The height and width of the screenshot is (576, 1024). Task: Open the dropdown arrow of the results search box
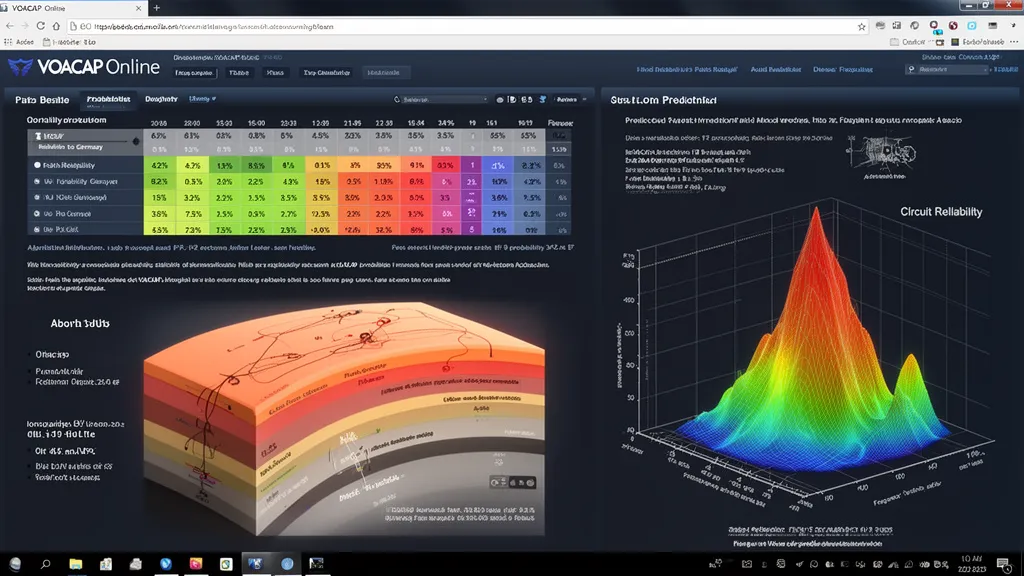[x=485, y=99]
